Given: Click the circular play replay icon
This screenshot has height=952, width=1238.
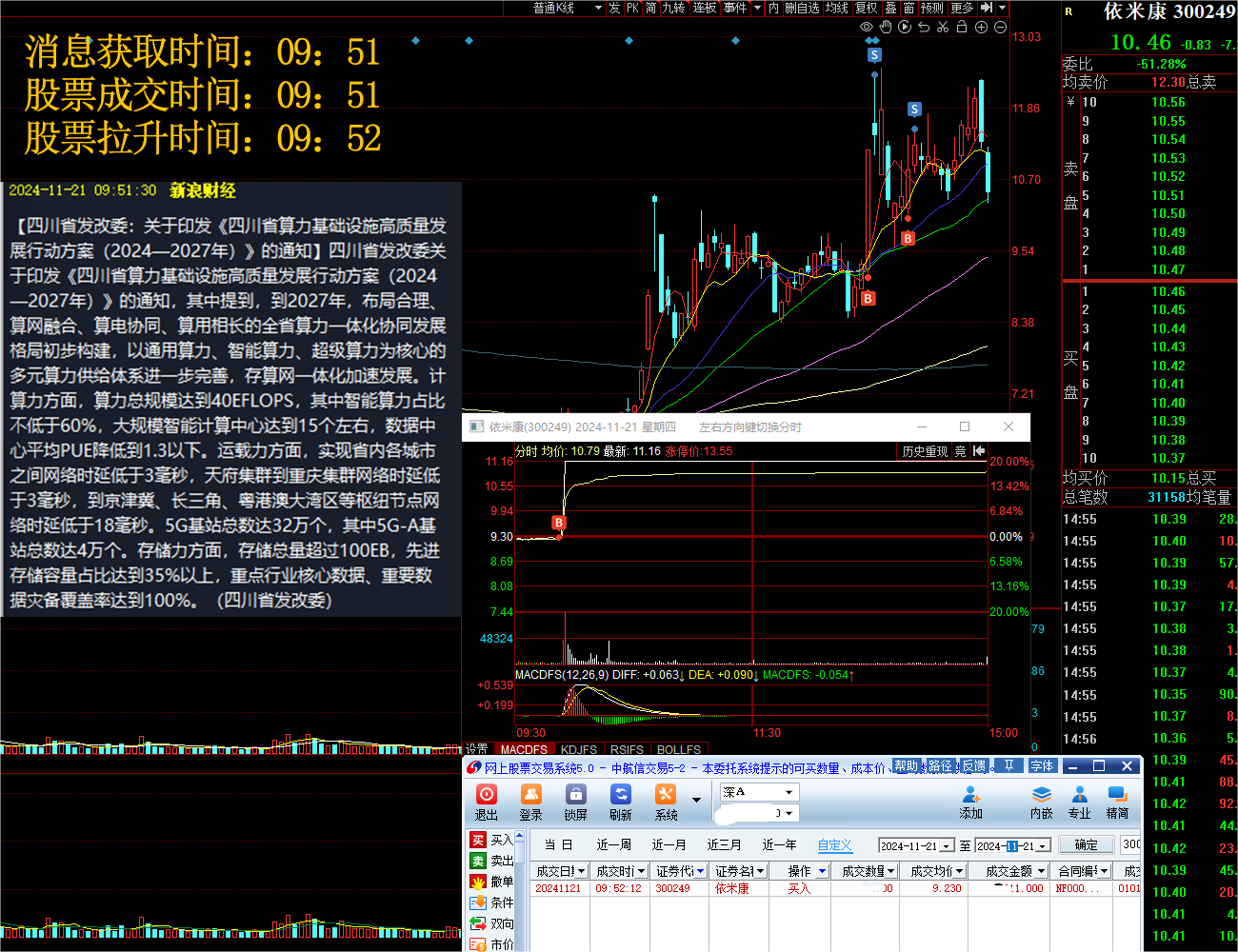Looking at the screenshot, I should coord(905,27).
